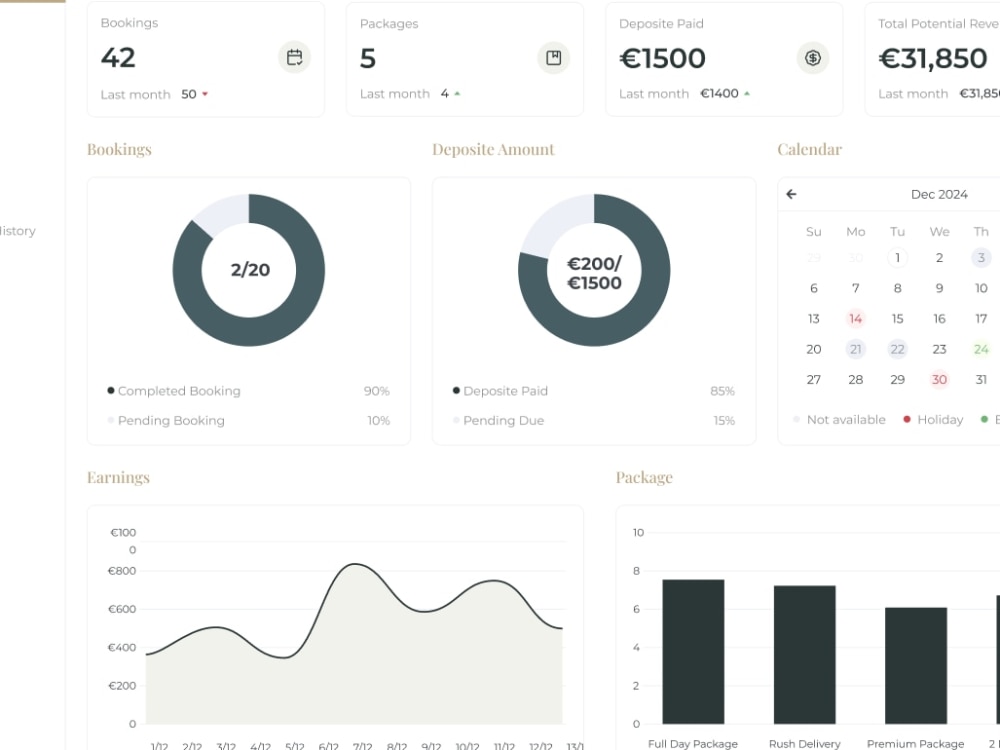Click the Premium Package bar

(x=916, y=666)
